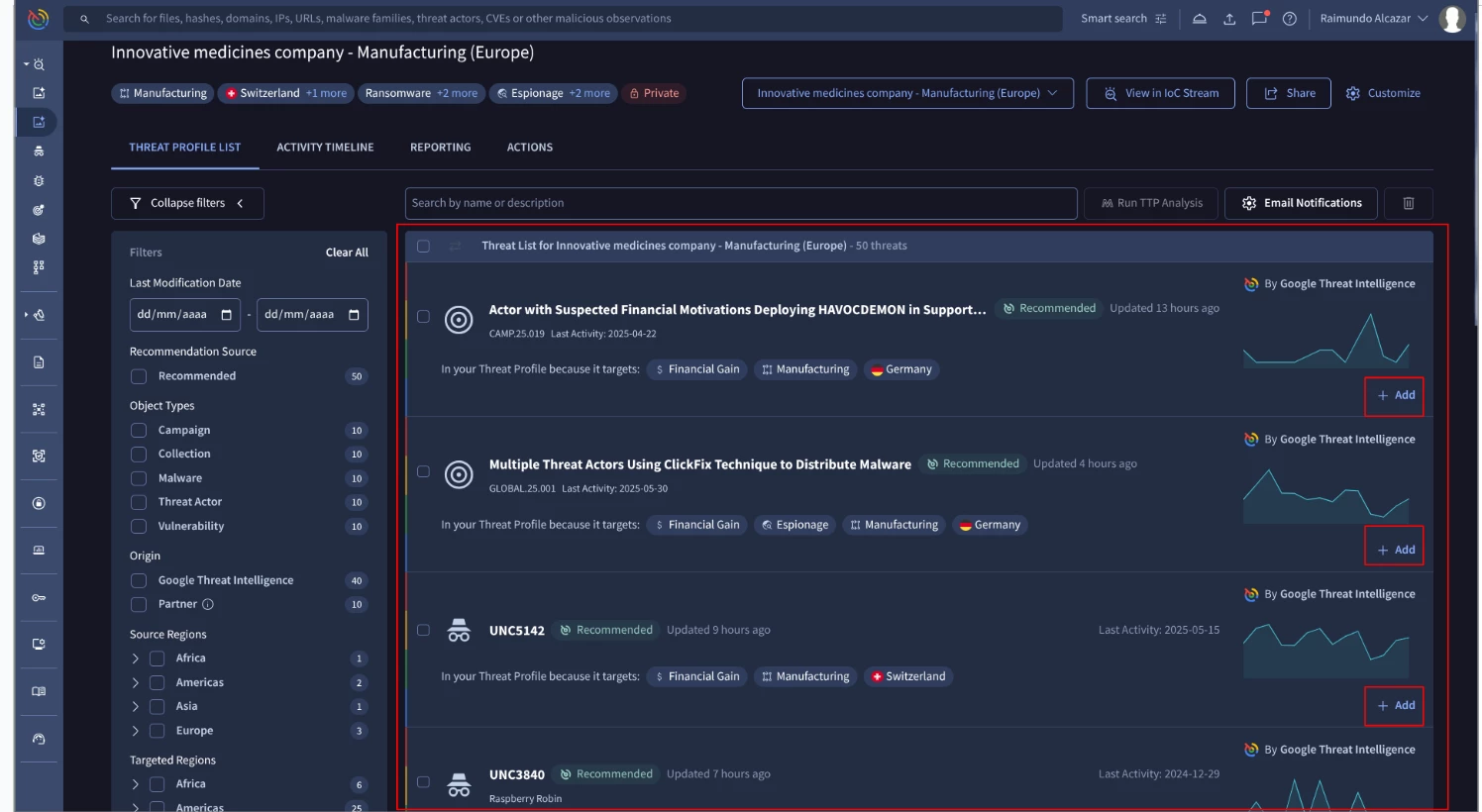Viewport: 1482px width, 812px height.
Task: Open the Actions tab
Action: click(x=530, y=148)
